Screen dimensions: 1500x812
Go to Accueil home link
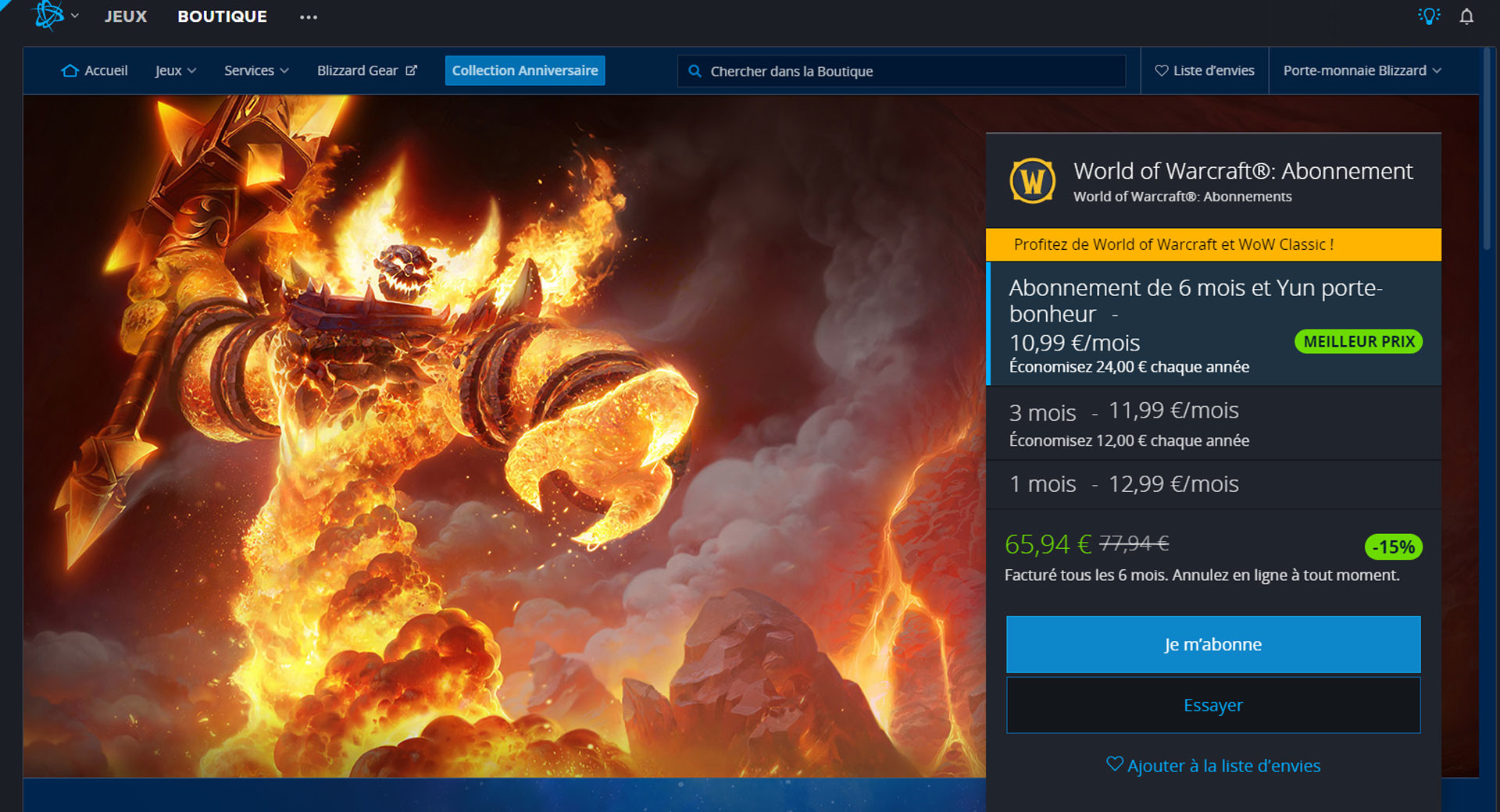[95, 70]
